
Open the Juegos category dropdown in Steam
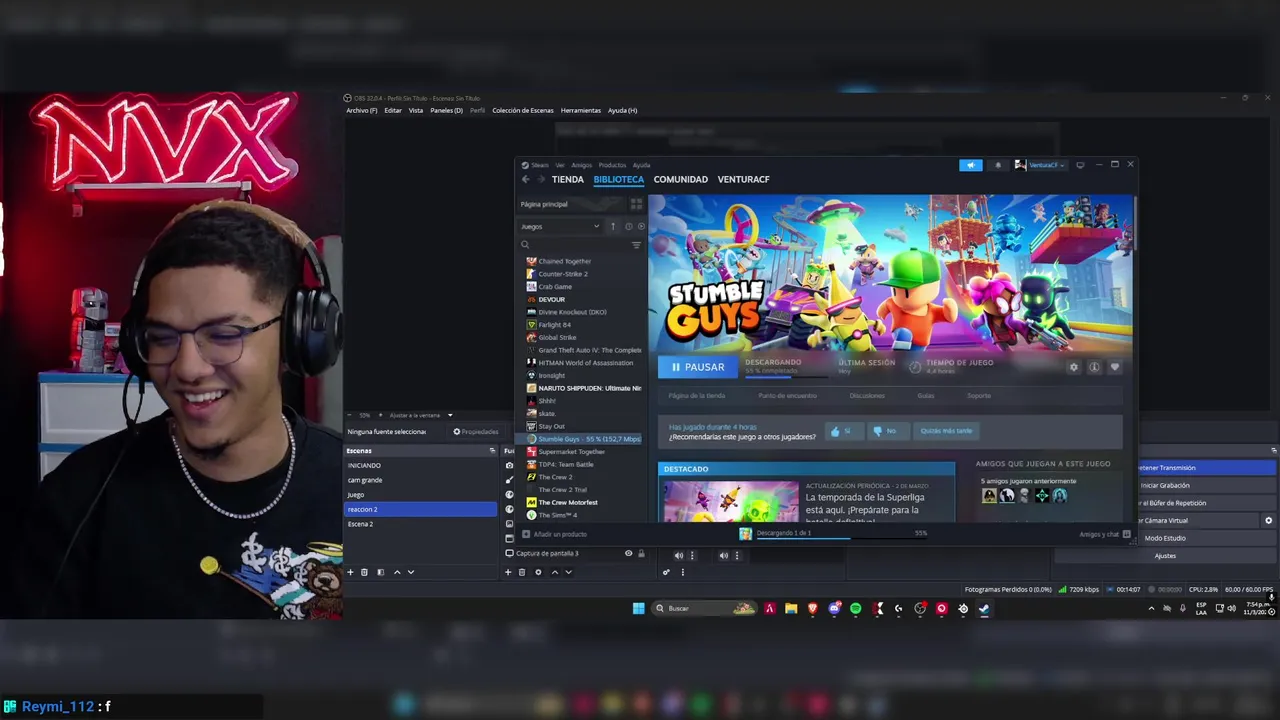pyautogui.click(x=560, y=226)
